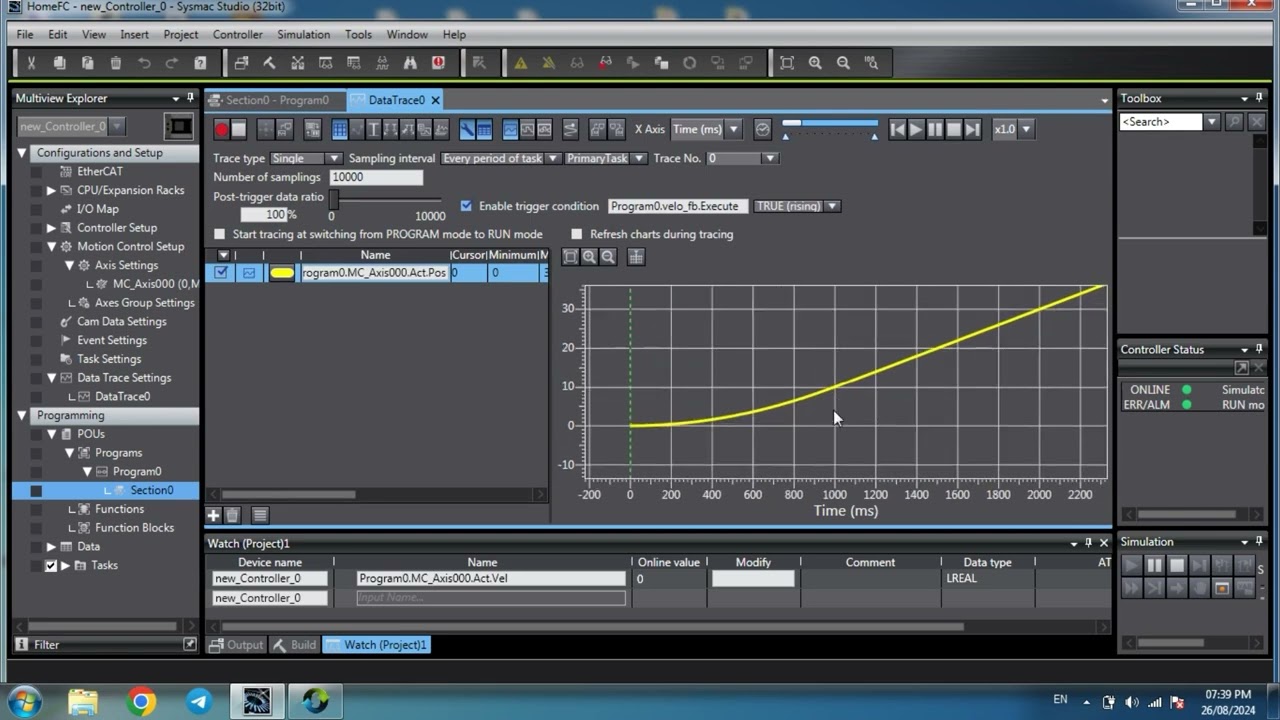The image size is (1280, 720).
Task: Toggle the checkbox beside Section0 tree item
Action: coord(36,490)
